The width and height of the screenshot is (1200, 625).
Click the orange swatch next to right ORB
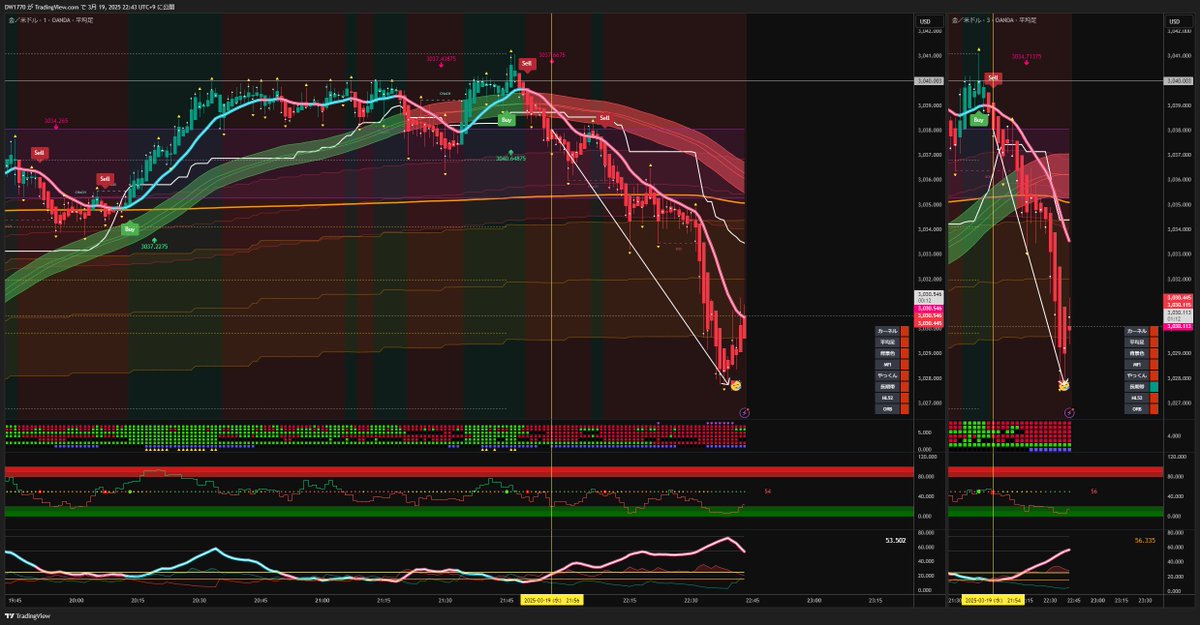(x=1154, y=409)
